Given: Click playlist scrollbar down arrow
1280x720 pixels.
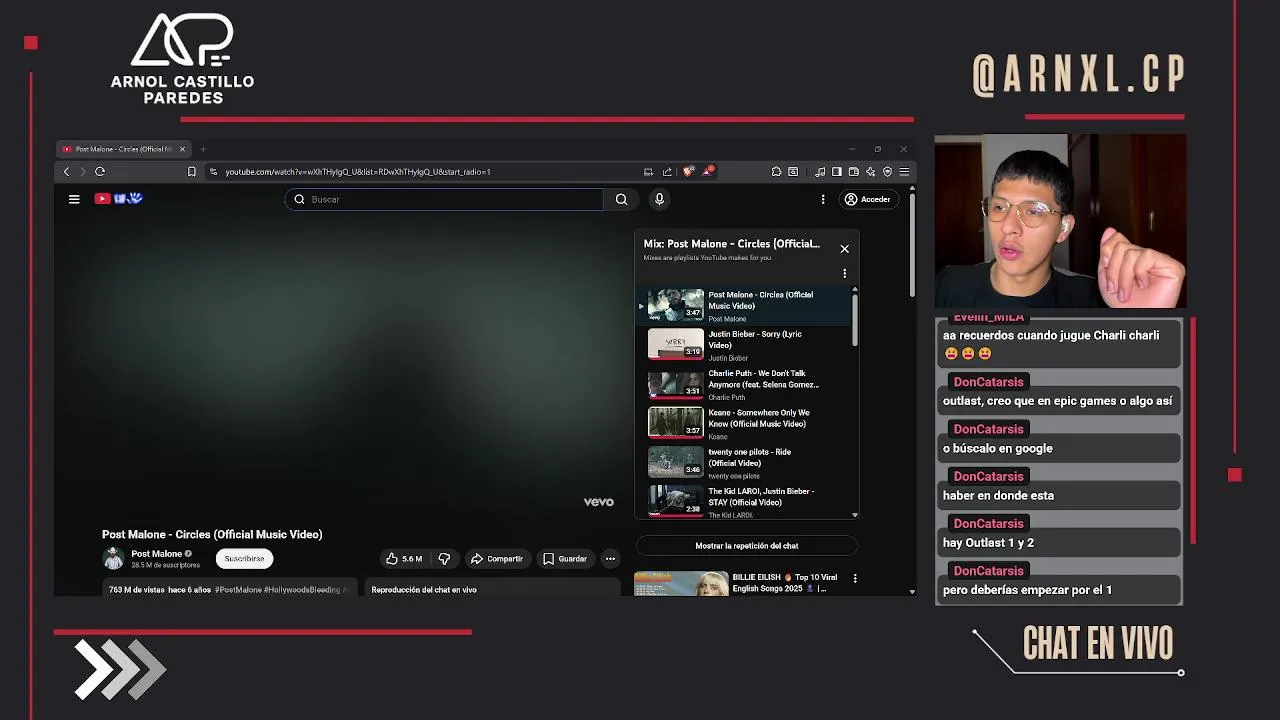Looking at the screenshot, I should point(855,515).
